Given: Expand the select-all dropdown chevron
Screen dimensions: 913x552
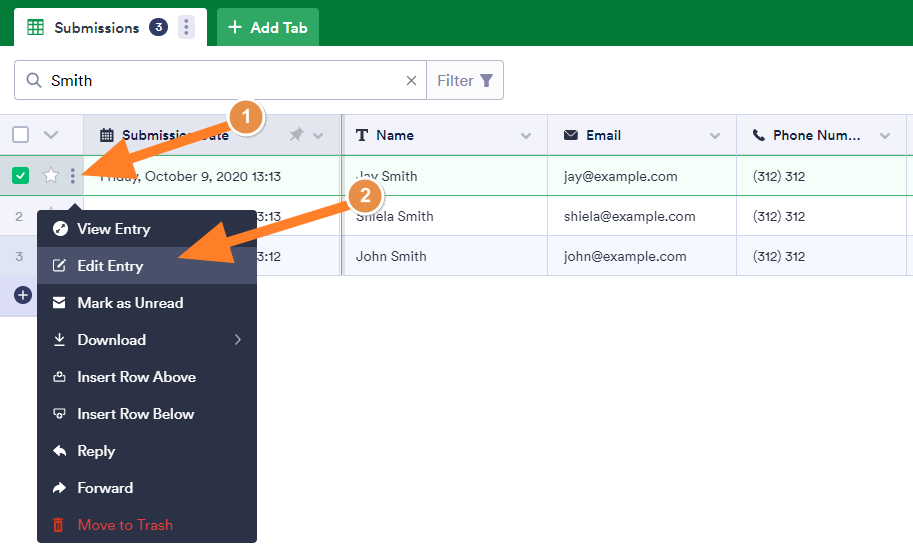Looking at the screenshot, I should tap(51, 135).
